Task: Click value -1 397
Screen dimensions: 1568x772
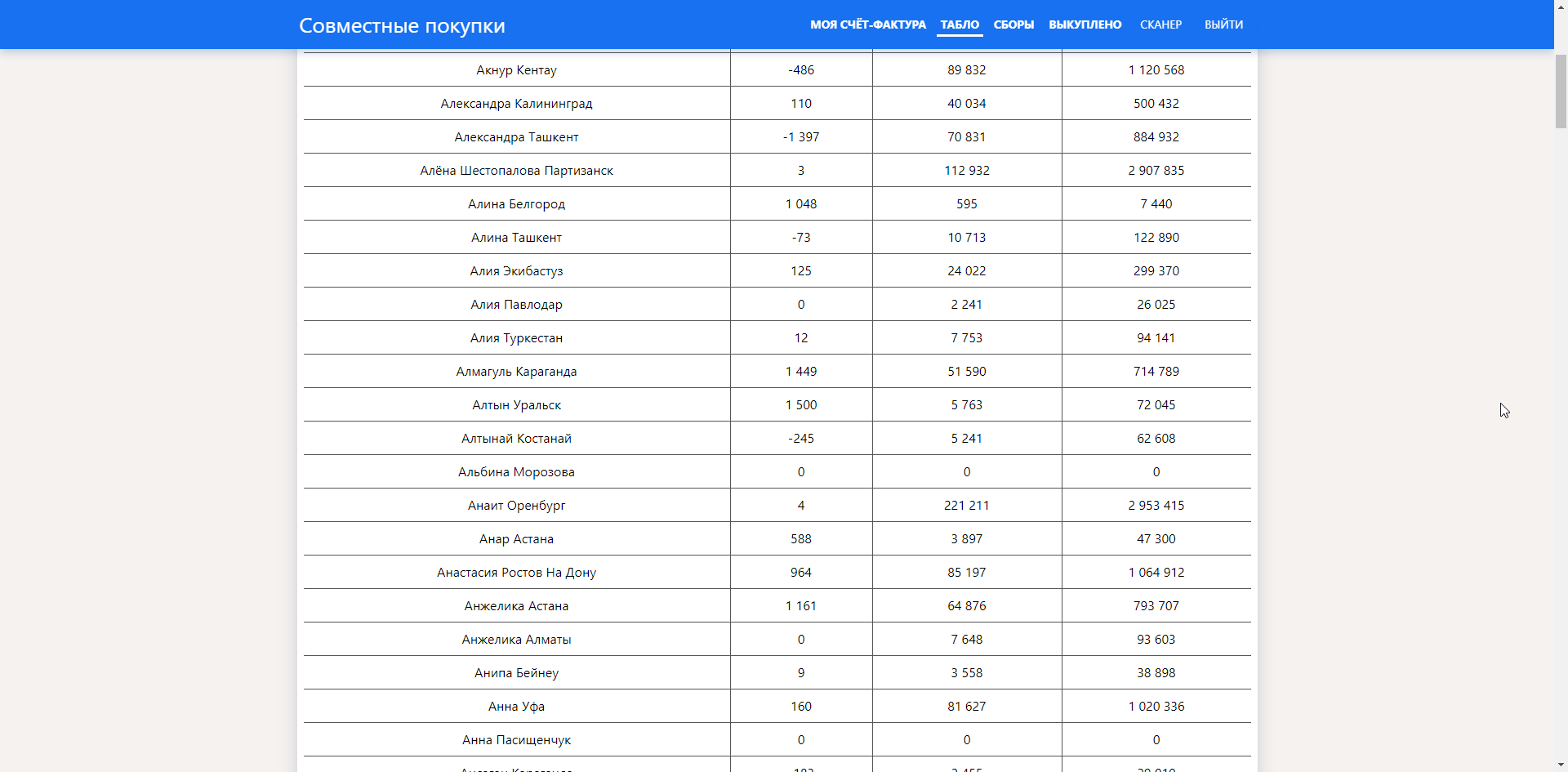Action: pos(801,137)
